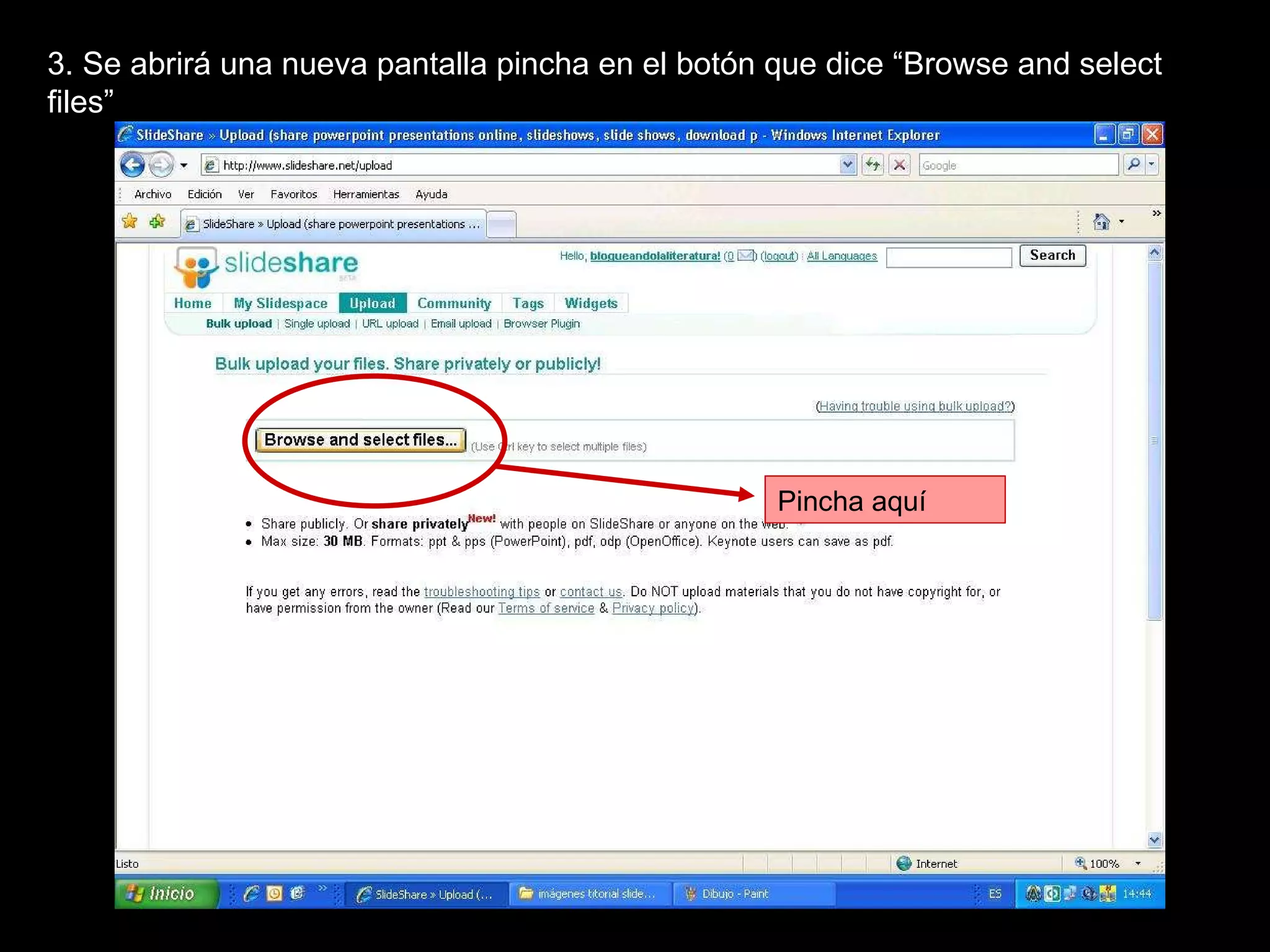Switch to Dibujo - Paint taskbar button
This screenshot has height=952, width=1270.
tap(755, 894)
